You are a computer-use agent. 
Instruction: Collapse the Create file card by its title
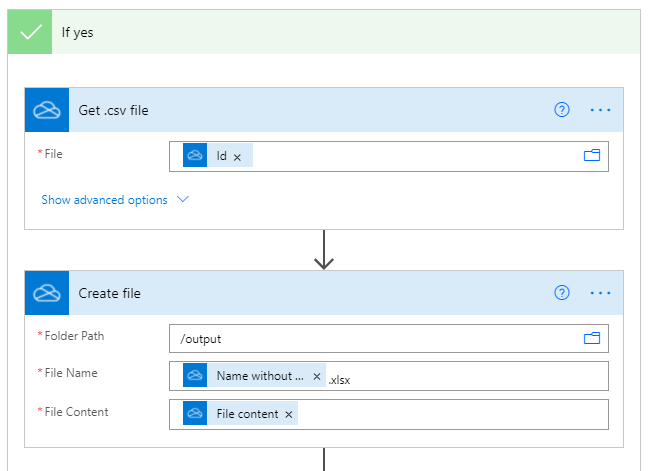pos(109,293)
